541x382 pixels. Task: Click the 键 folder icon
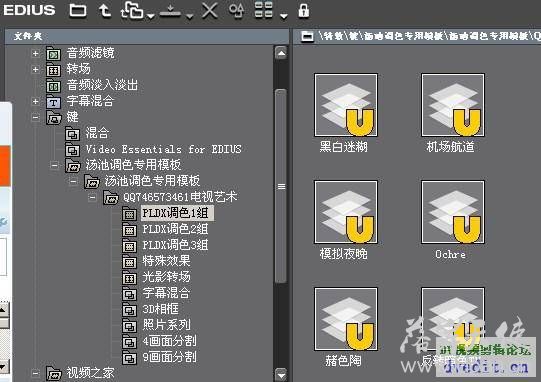53,118
